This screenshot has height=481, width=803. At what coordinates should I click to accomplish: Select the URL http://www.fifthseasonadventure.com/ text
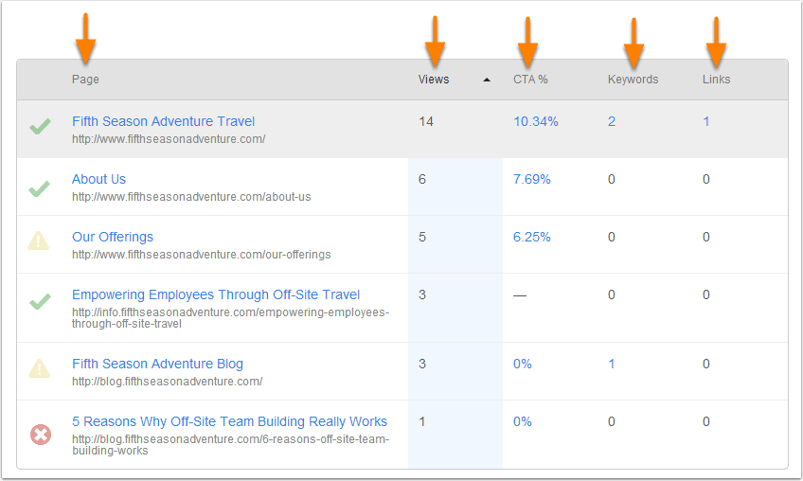(x=168, y=139)
